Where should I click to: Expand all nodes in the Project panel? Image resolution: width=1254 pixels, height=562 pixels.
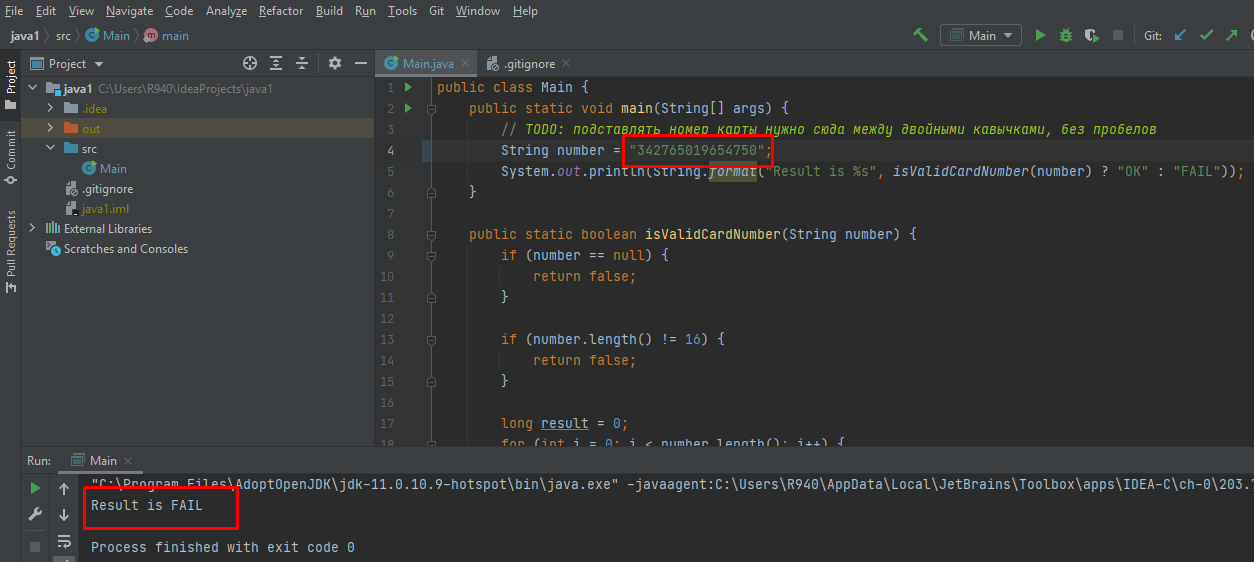[x=276, y=63]
